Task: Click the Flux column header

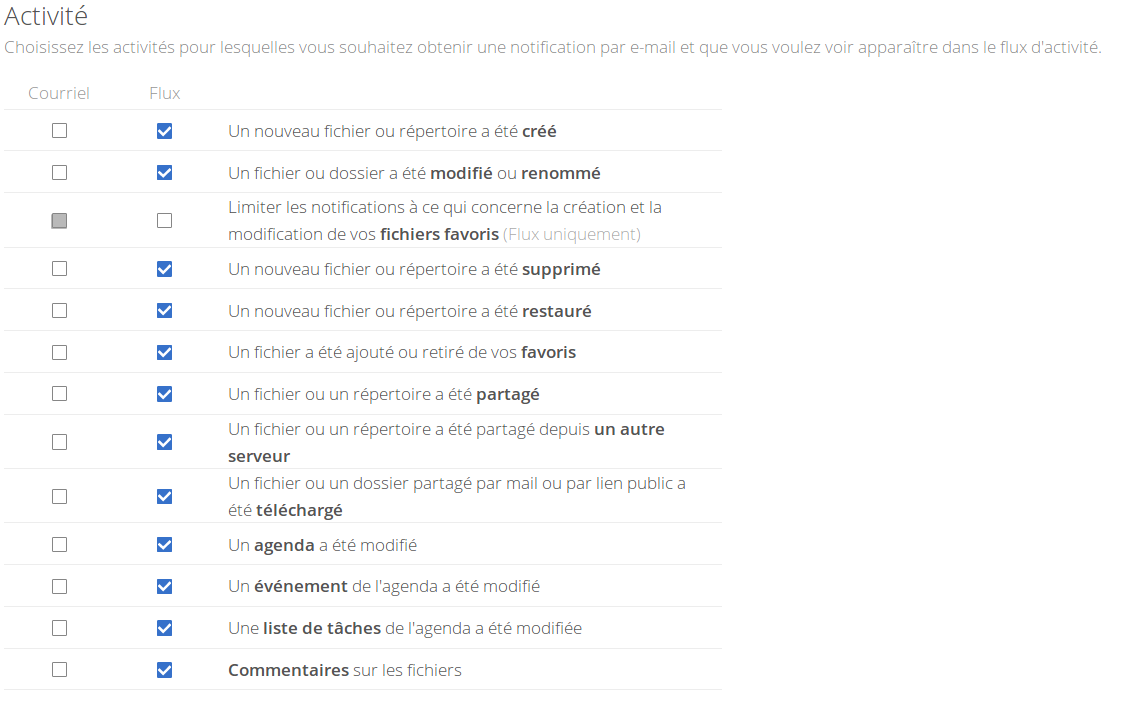Action: (x=164, y=93)
